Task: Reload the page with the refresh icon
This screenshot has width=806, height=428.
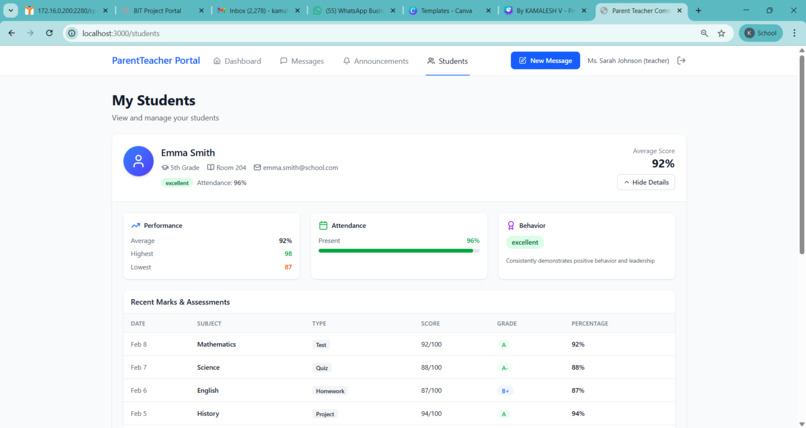Action: [x=49, y=33]
